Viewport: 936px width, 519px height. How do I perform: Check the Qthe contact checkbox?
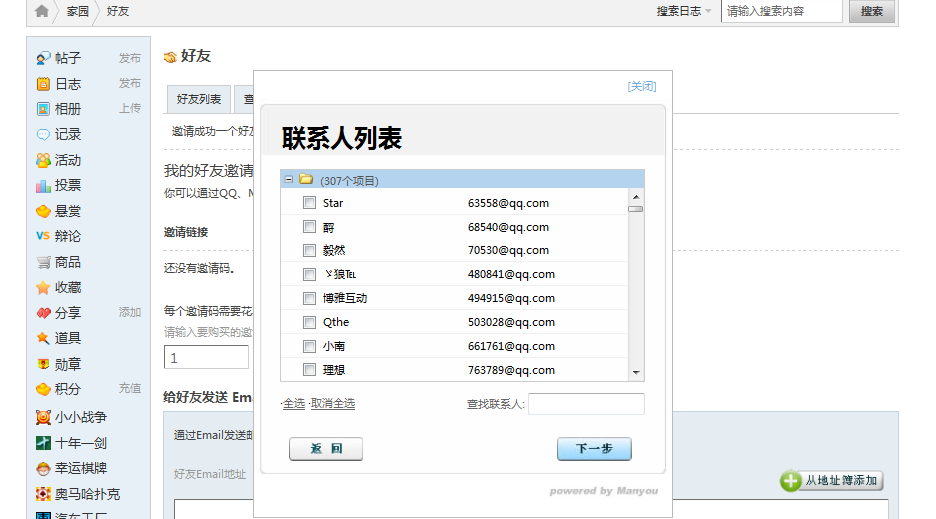(309, 323)
